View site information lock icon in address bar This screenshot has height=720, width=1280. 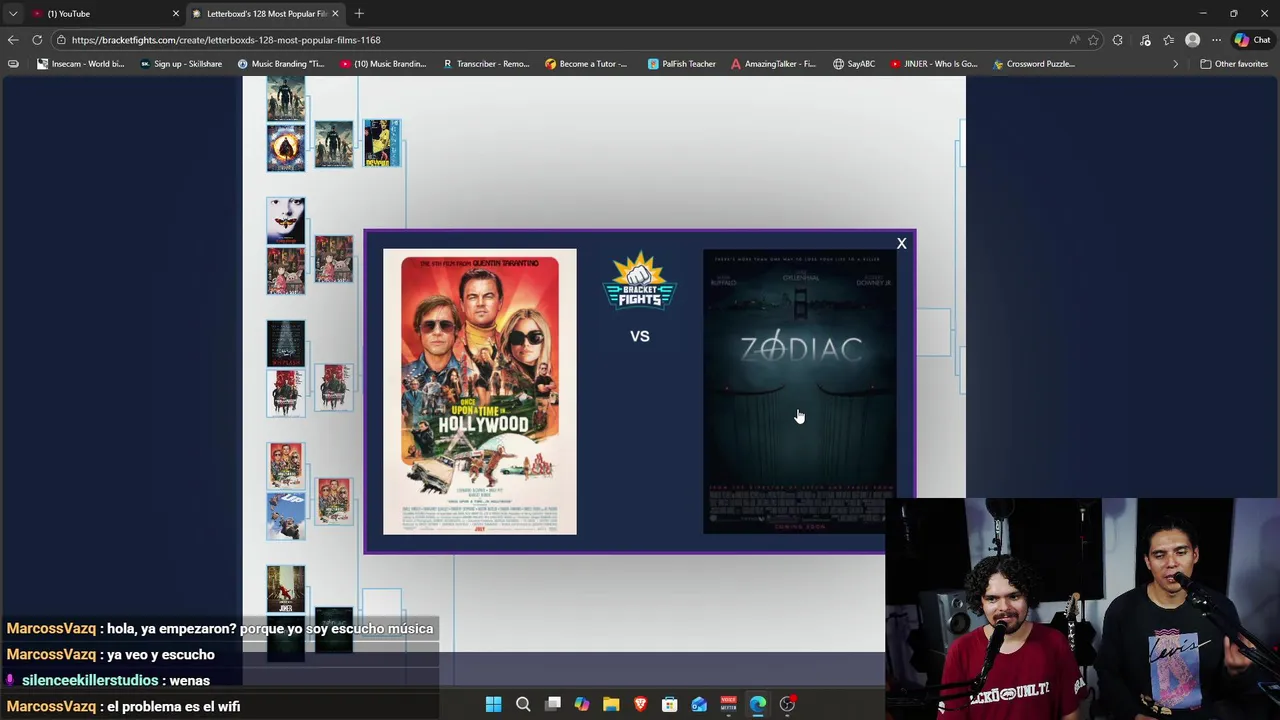pos(61,40)
